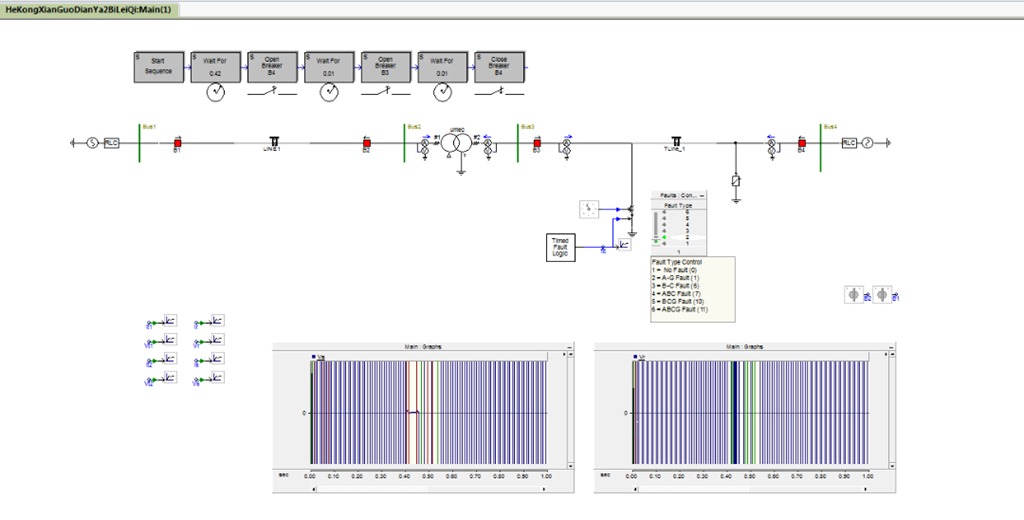Screen dimensions: 1024x520
Task: Select the first Open Breaker B4 block
Action: 272,67
